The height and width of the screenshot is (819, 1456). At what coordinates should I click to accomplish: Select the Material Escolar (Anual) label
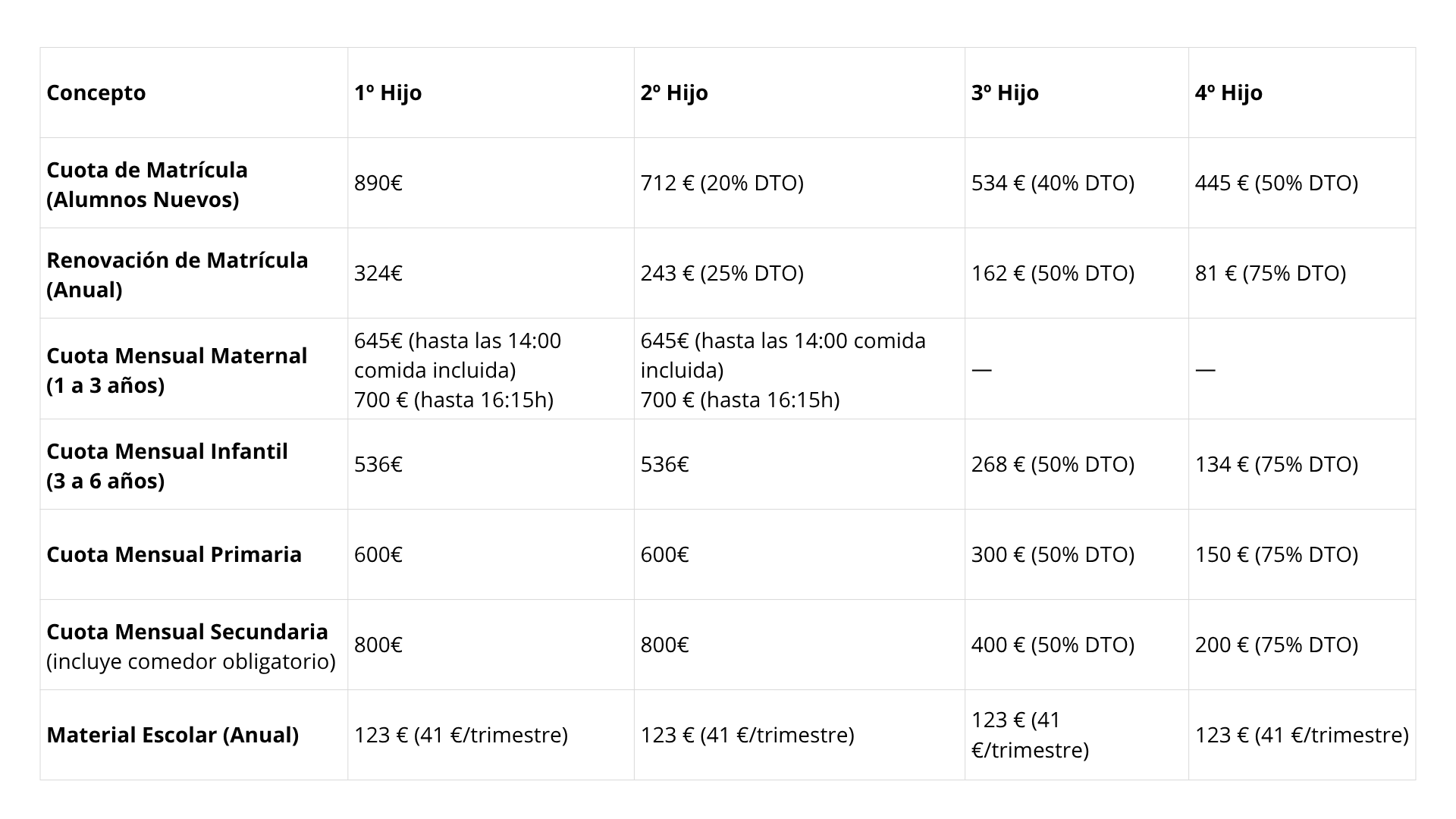(x=172, y=735)
